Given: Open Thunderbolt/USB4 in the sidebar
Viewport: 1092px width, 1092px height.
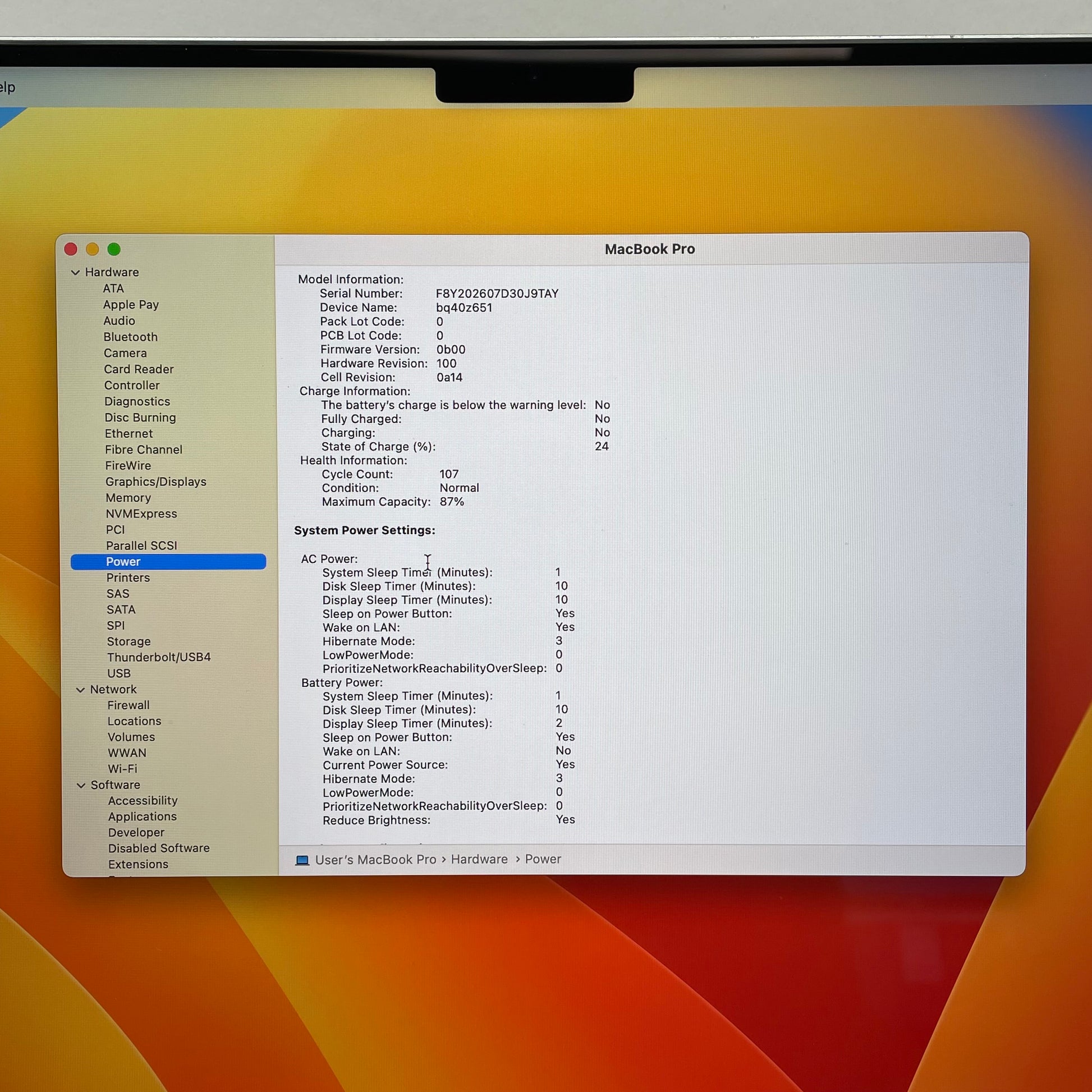Looking at the screenshot, I should click(x=159, y=657).
